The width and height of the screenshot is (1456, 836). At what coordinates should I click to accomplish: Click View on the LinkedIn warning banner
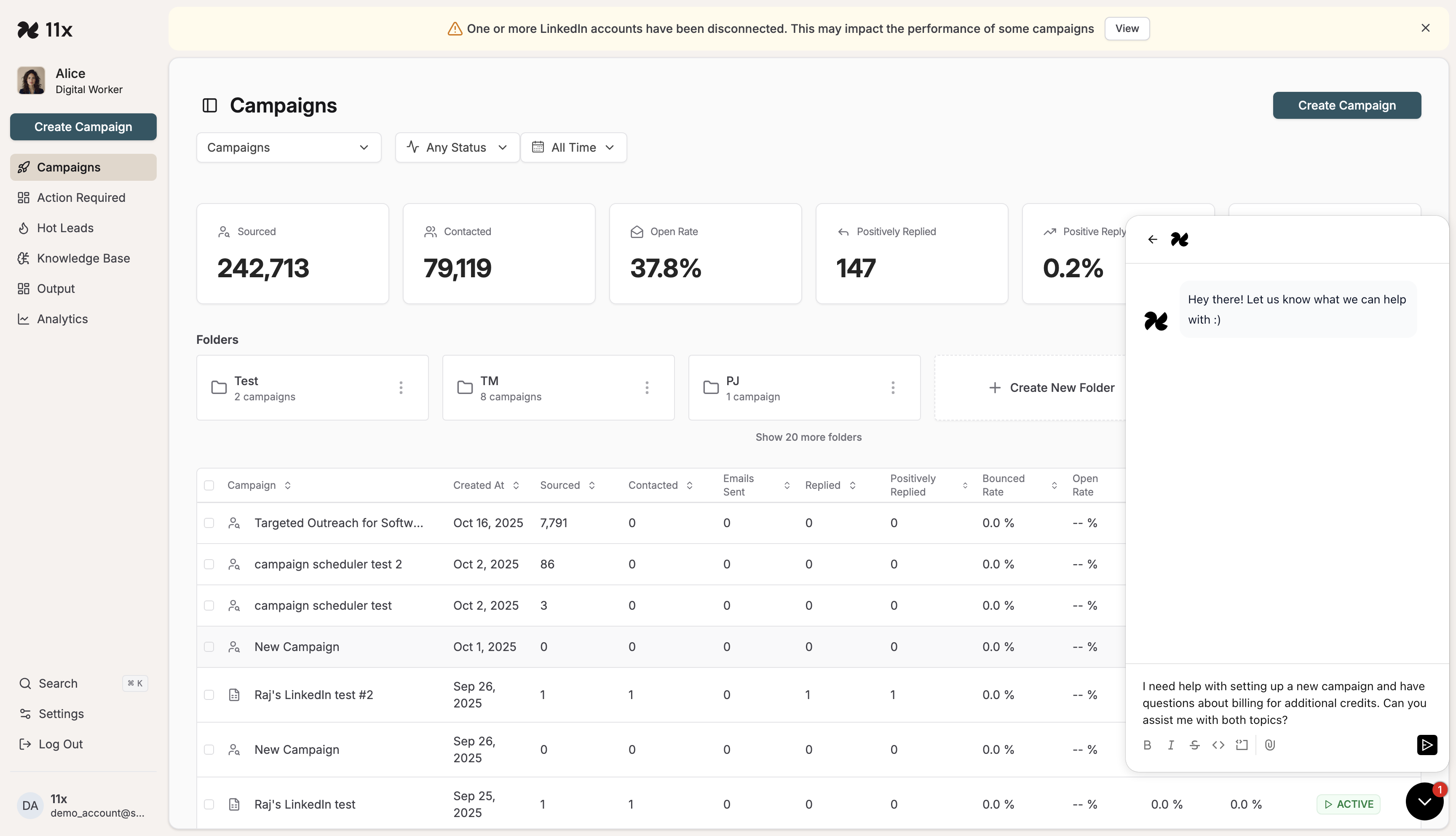coord(1127,29)
